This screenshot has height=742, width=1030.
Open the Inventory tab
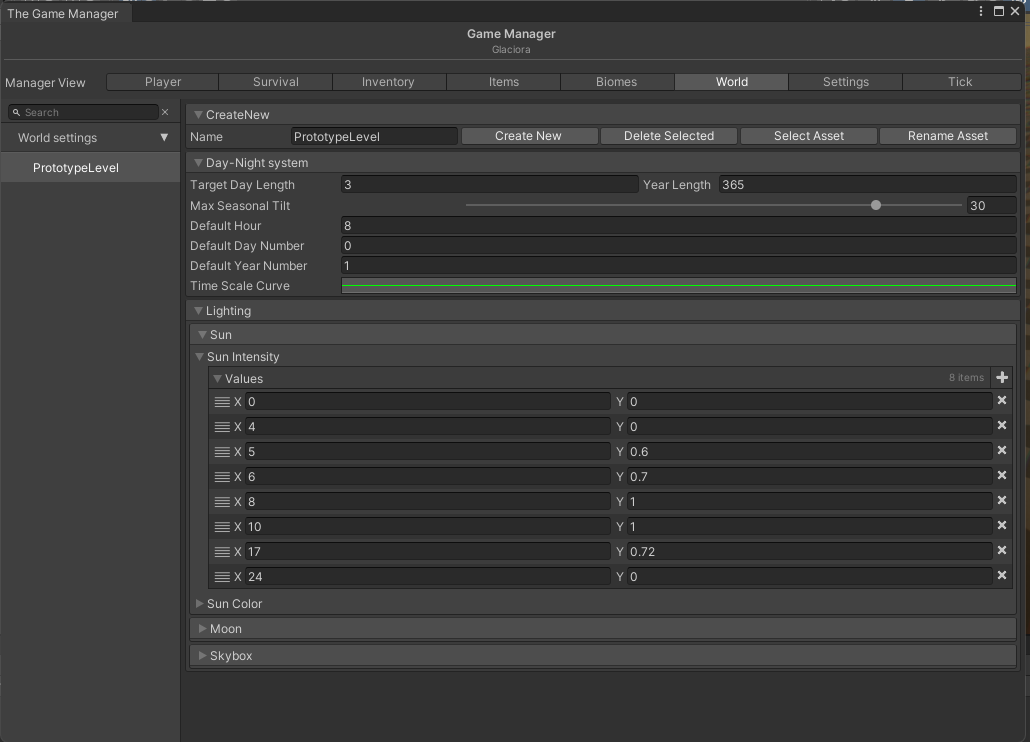(388, 82)
